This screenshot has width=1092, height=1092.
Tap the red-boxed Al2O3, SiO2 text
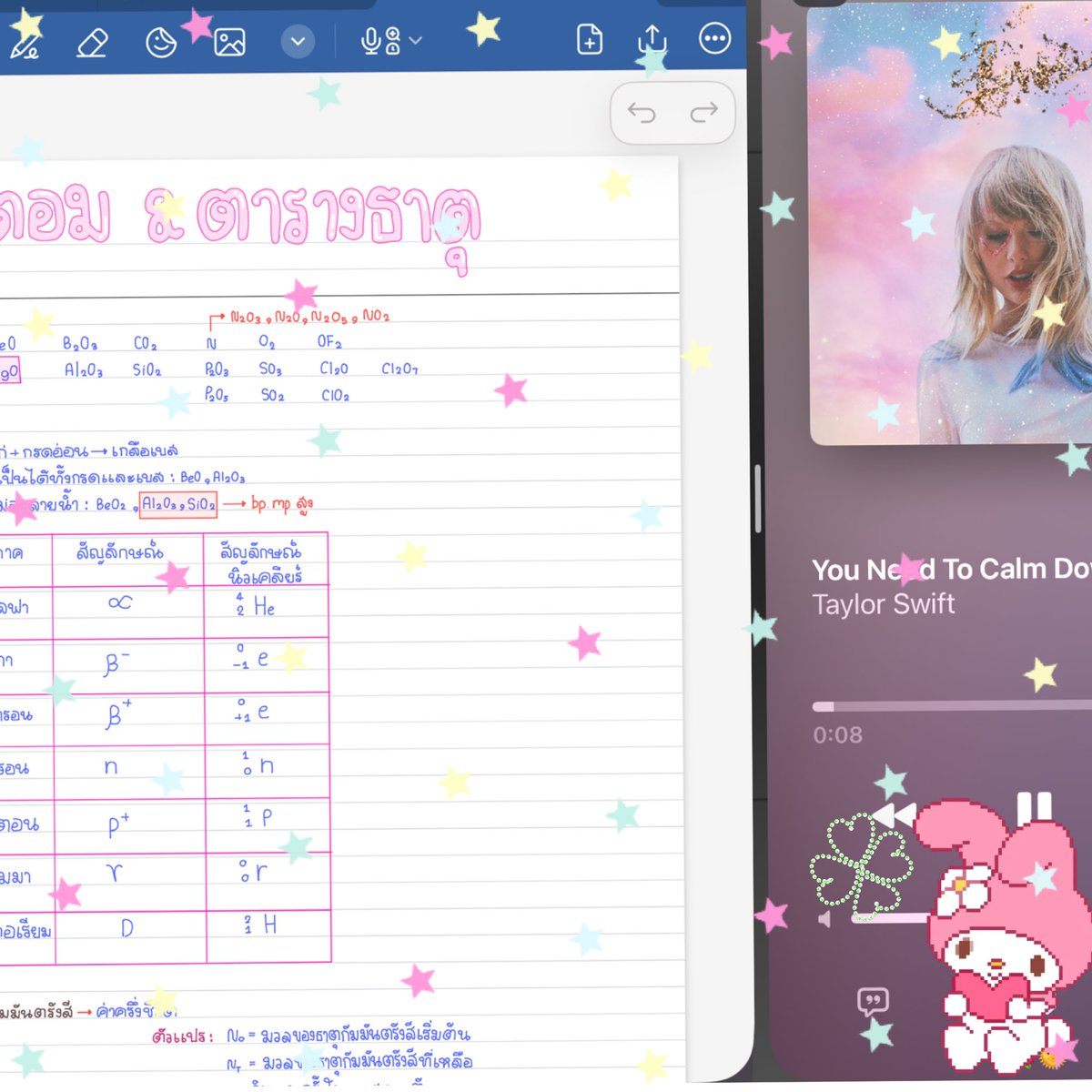pyautogui.click(x=178, y=504)
